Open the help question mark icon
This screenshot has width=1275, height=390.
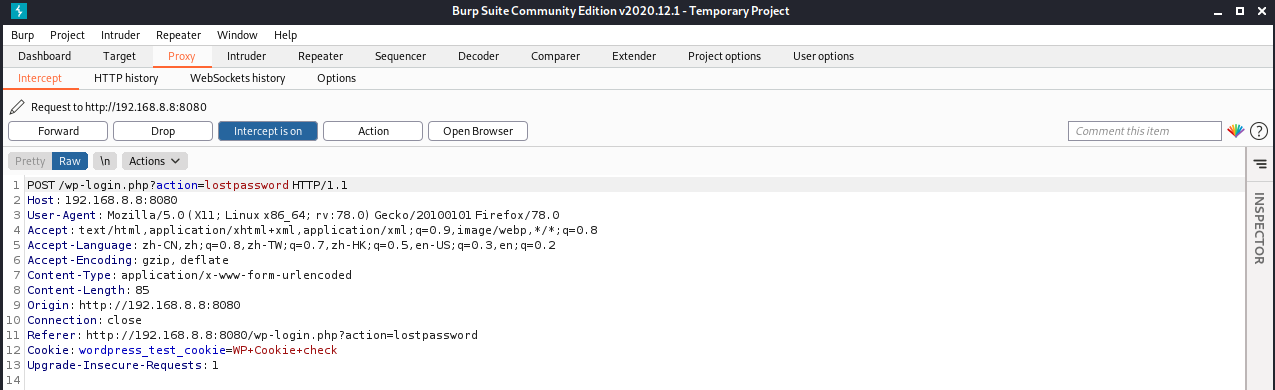coord(1259,131)
